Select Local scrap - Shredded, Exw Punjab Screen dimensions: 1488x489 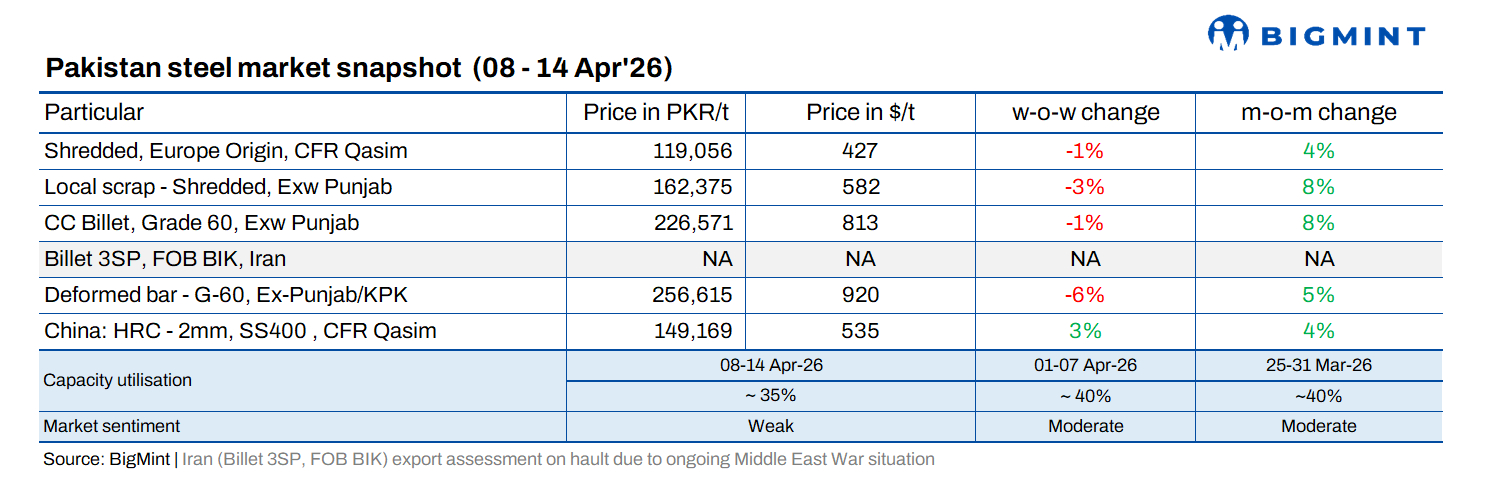[218, 187]
